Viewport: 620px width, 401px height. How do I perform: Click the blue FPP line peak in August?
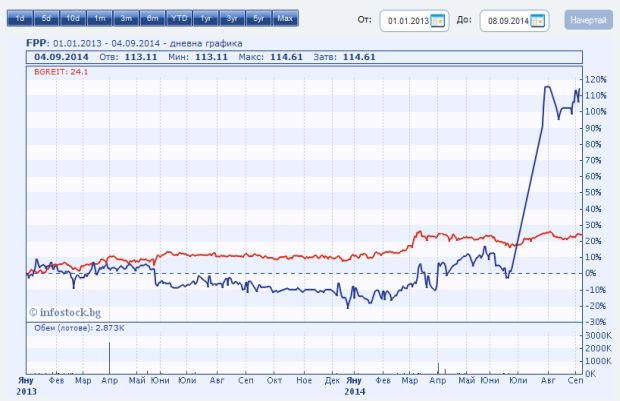[x=548, y=87]
